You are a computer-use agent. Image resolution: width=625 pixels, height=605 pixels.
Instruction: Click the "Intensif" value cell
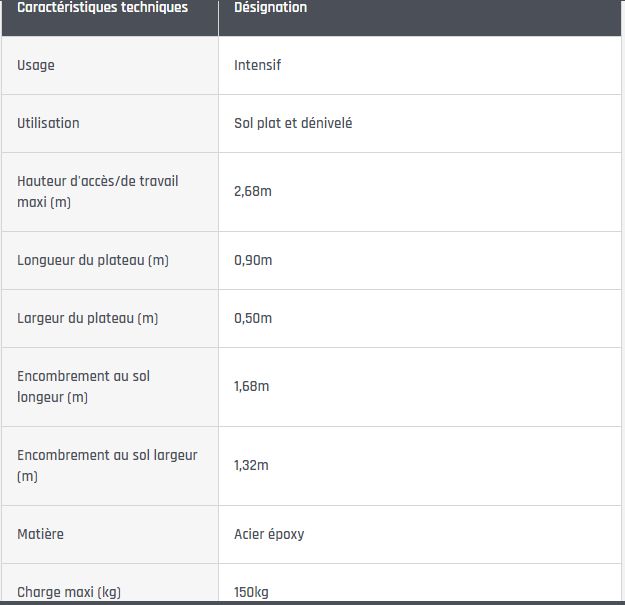[258, 65]
